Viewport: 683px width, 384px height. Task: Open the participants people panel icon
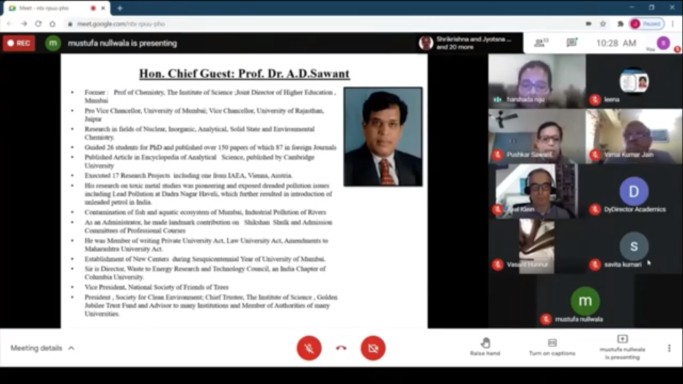[541, 43]
